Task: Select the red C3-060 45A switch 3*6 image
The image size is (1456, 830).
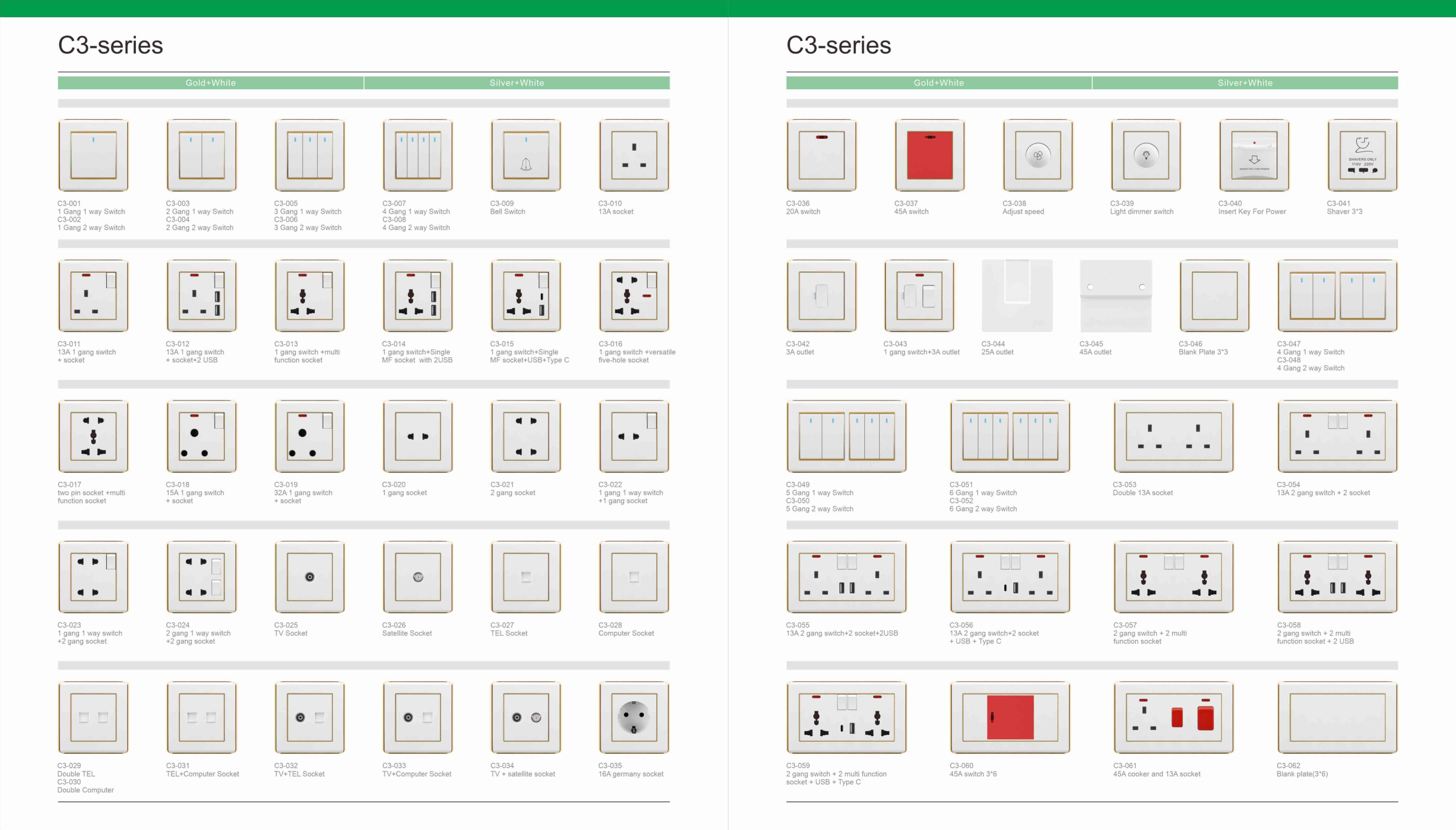Action: pyautogui.click(x=1010, y=718)
